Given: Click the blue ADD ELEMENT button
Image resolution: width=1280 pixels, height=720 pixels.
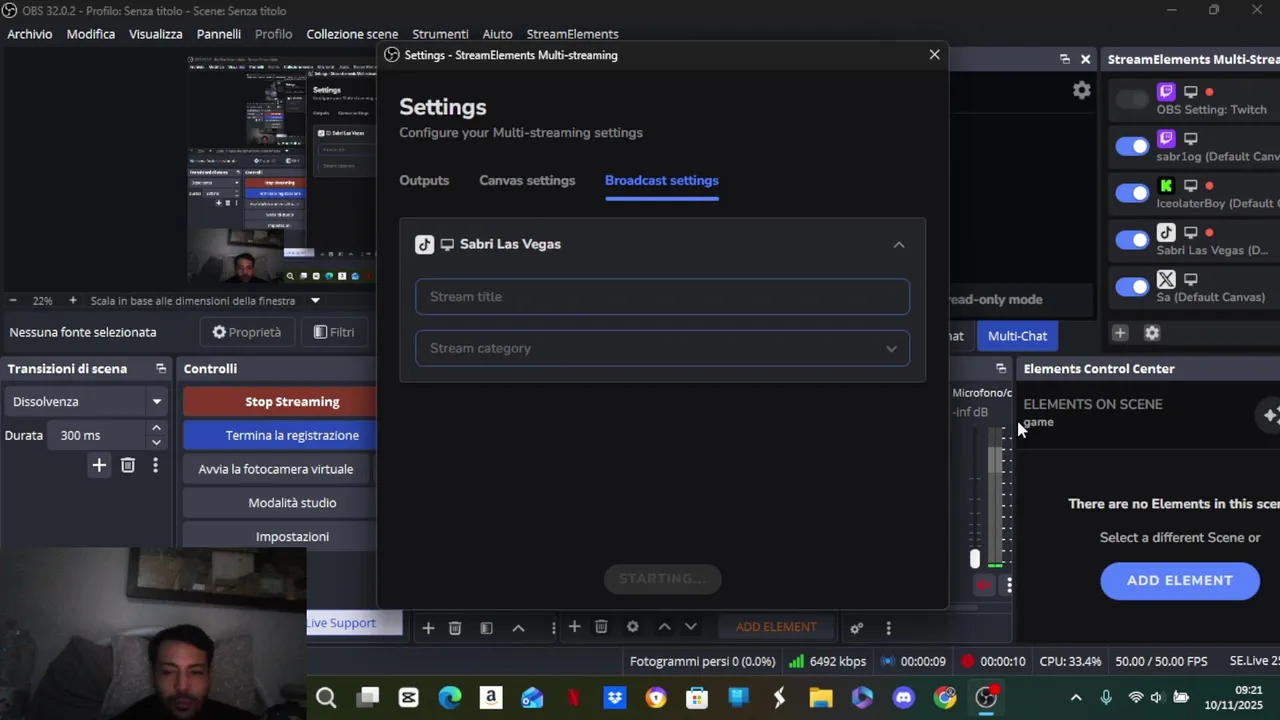Looking at the screenshot, I should (1180, 580).
